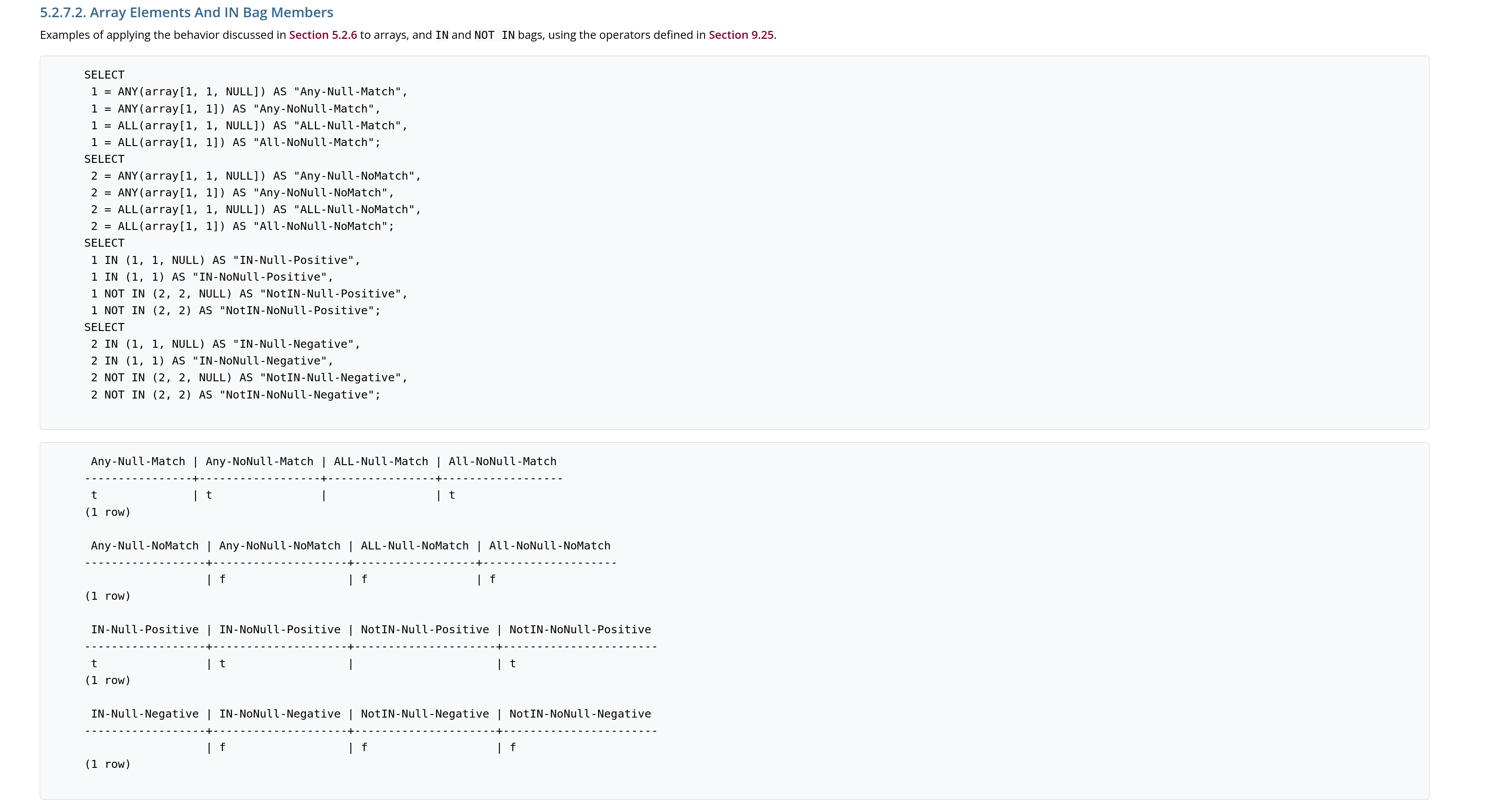
Task: Click the Any-NoNull-Match column header in the output
Action: (259, 462)
